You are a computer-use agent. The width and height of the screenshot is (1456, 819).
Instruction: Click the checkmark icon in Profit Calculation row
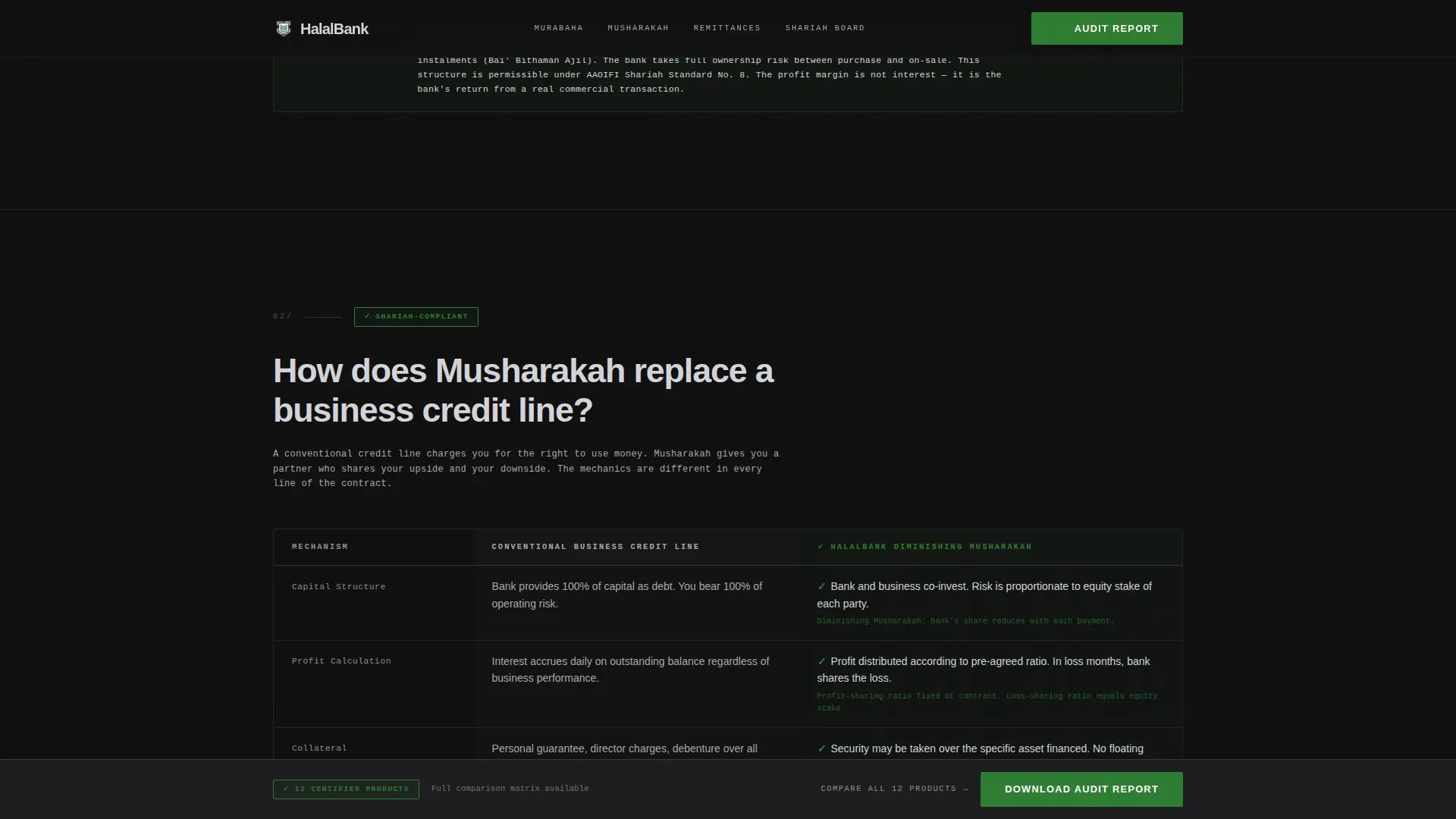(x=821, y=661)
